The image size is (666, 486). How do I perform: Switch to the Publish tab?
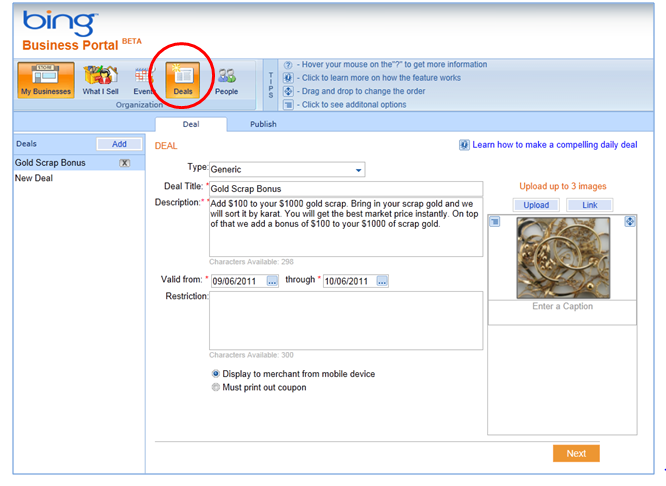tap(263, 124)
